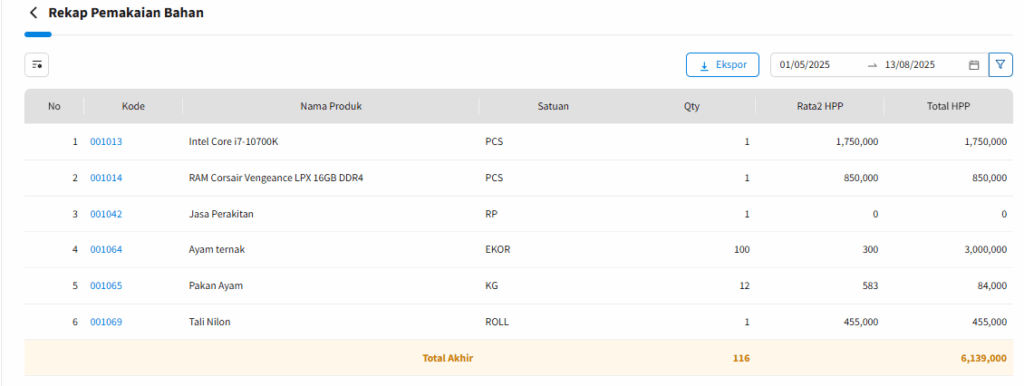Select the Jasa Perakitan product name
This screenshot has width=1024, height=386.
[x=221, y=214]
